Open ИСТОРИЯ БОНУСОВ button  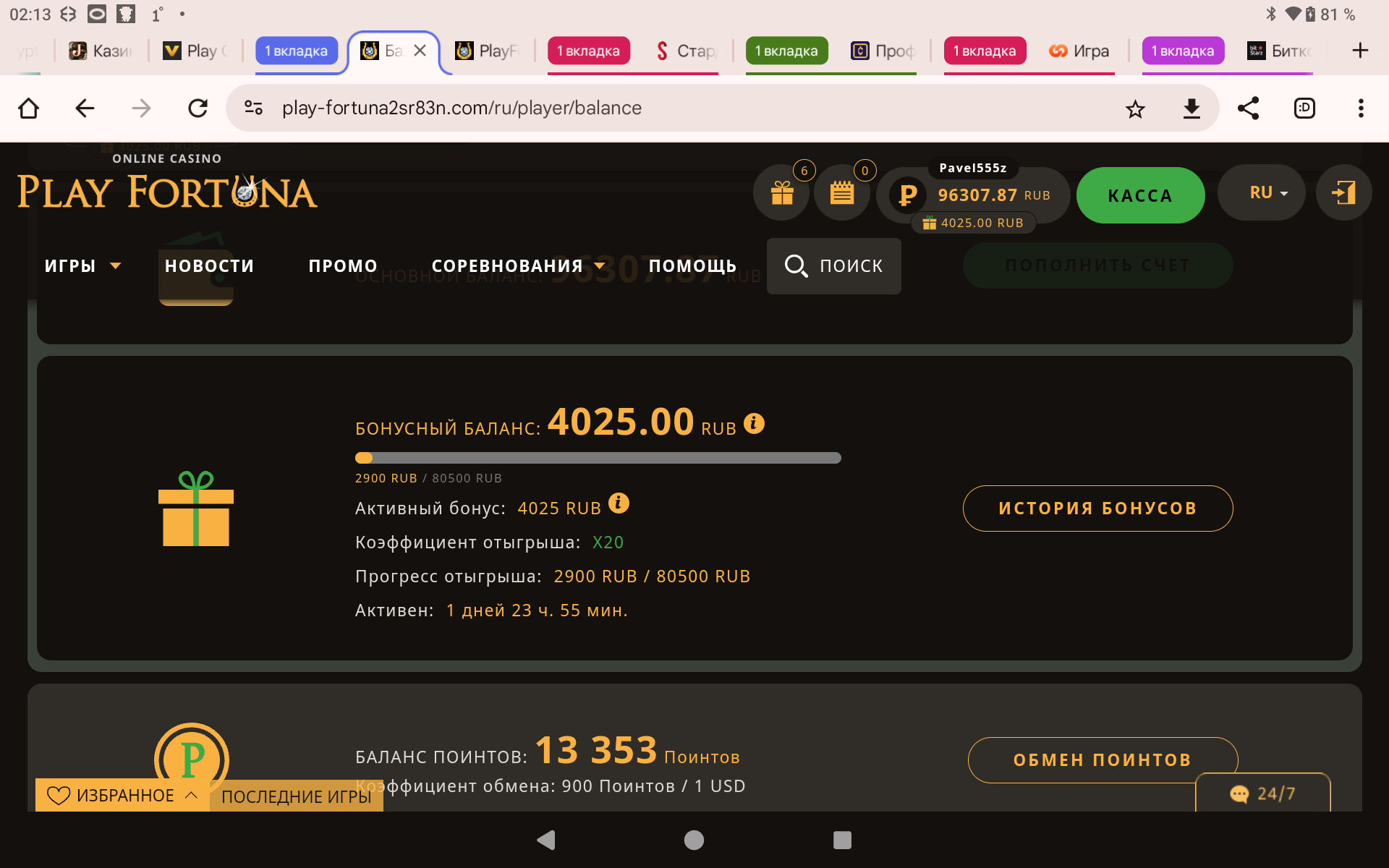(1097, 509)
